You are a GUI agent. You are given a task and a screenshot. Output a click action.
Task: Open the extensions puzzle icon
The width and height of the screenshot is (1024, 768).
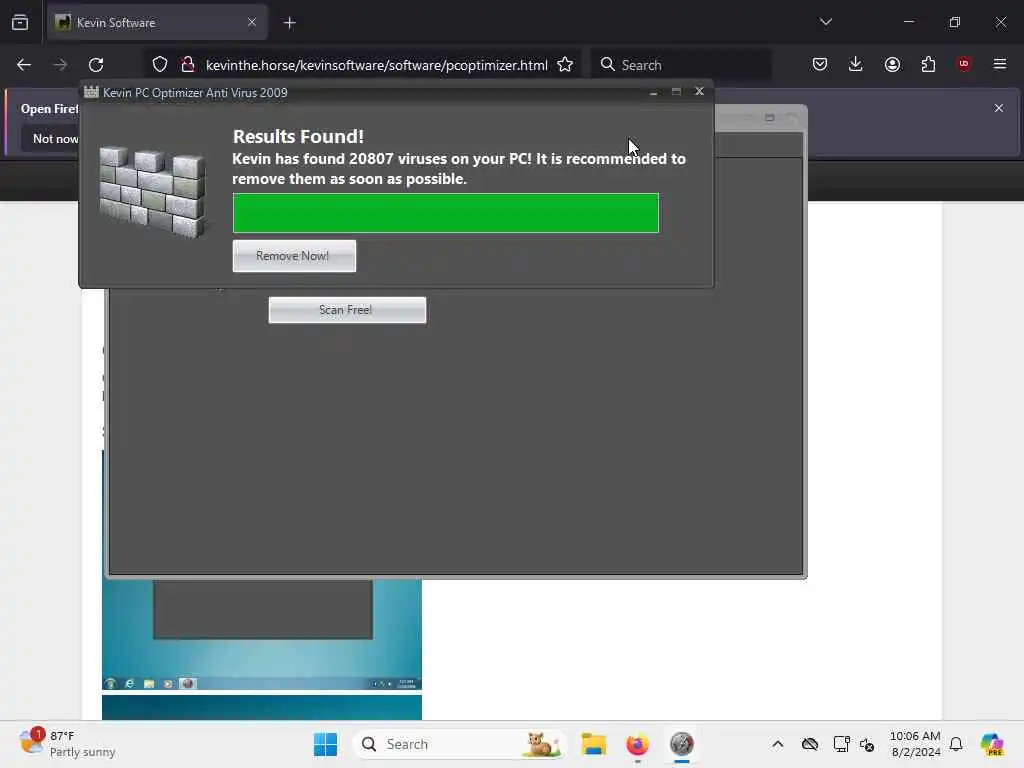pyautogui.click(x=928, y=64)
